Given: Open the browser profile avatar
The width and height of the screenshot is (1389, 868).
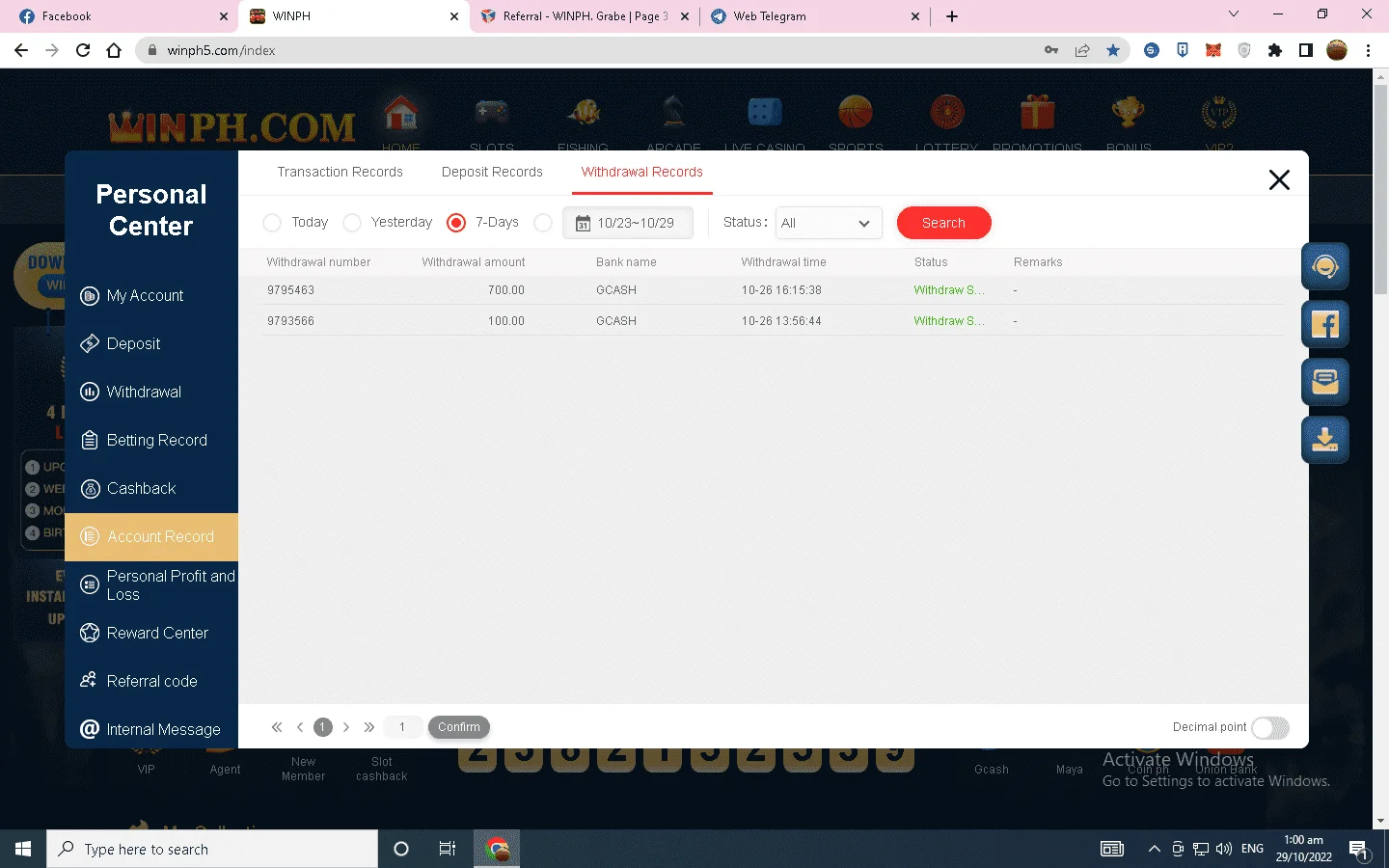Looking at the screenshot, I should (1337, 50).
